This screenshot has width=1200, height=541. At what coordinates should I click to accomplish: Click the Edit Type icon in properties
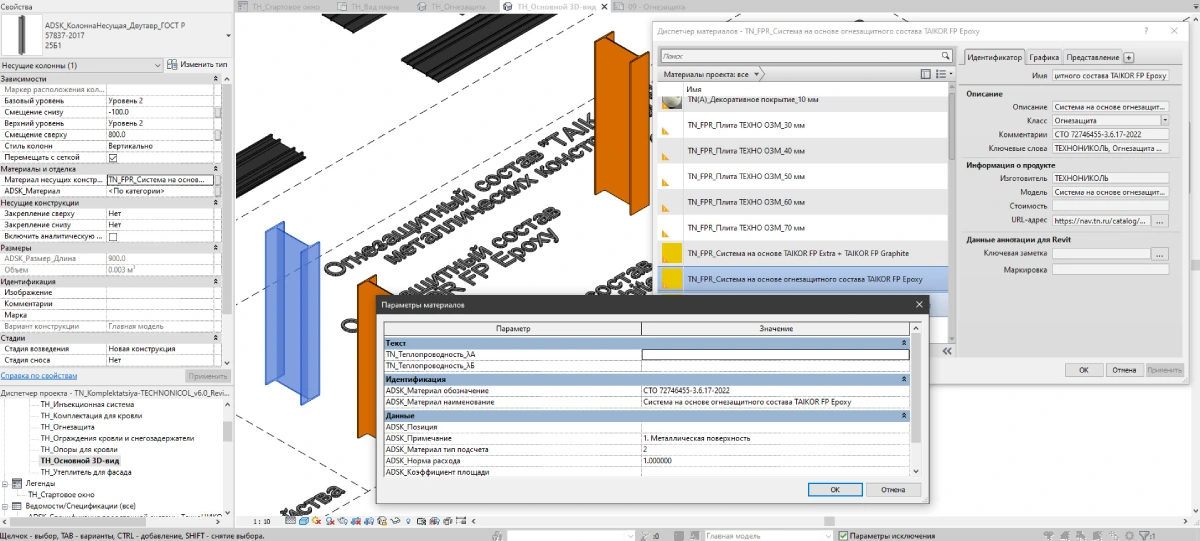click(173, 65)
